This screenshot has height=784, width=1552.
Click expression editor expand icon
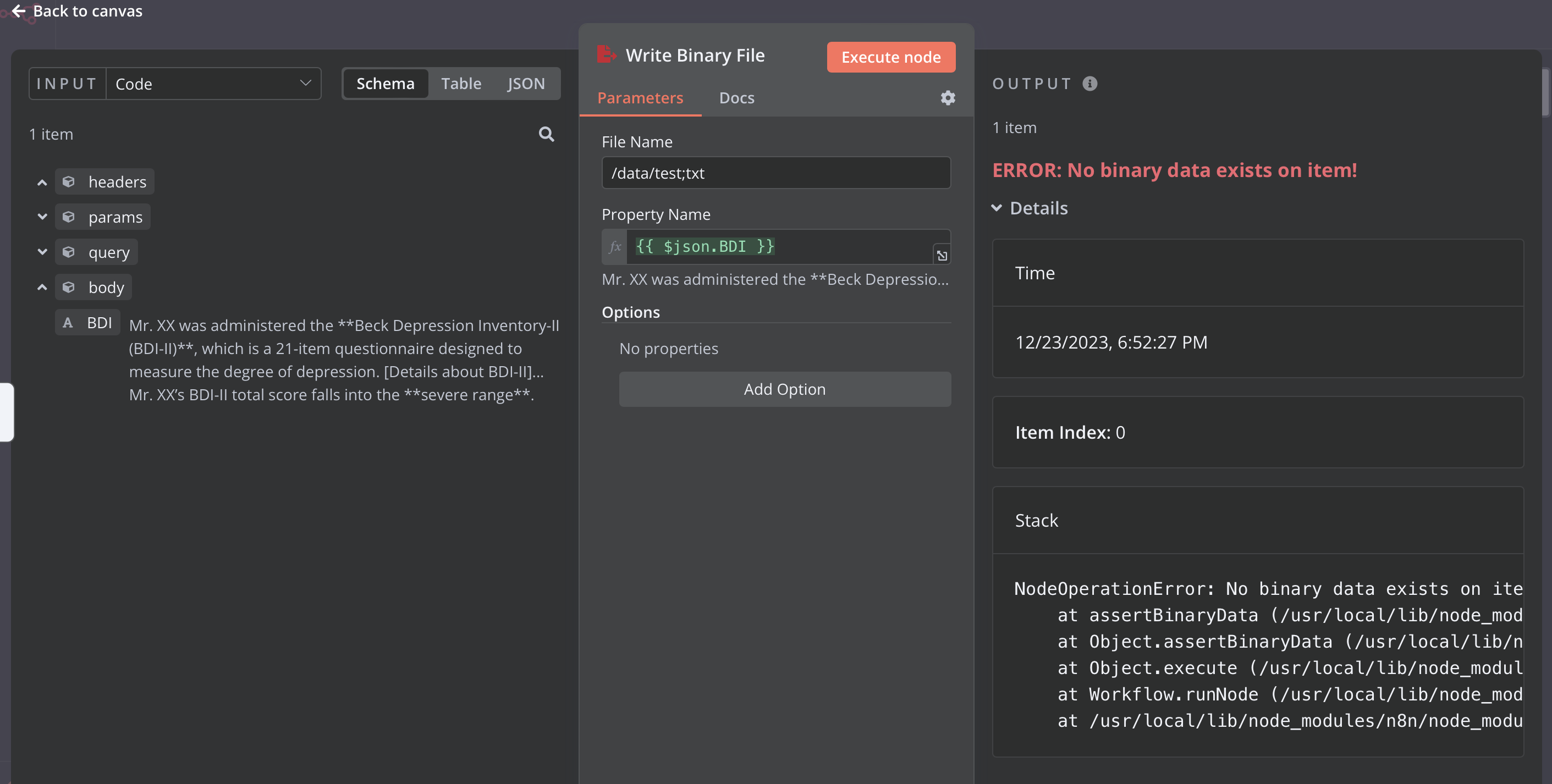tap(942, 255)
